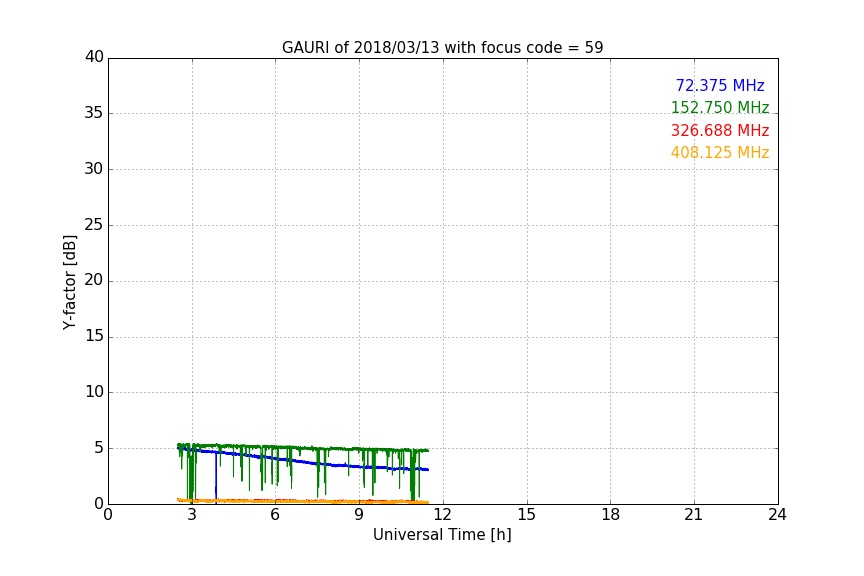Click the x-axis tick label 9

pyautogui.click(x=359, y=515)
